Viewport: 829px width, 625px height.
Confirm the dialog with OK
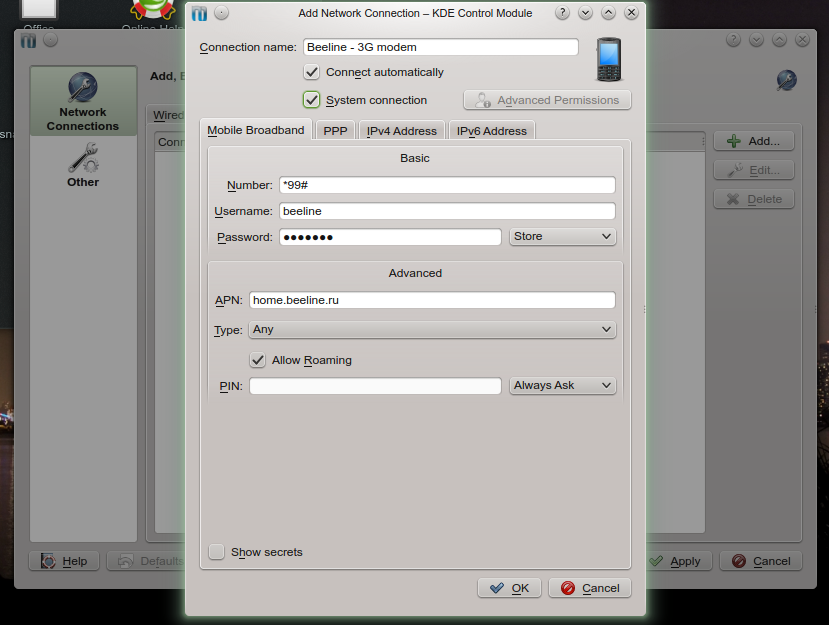pyautogui.click(x=509, y=588)
